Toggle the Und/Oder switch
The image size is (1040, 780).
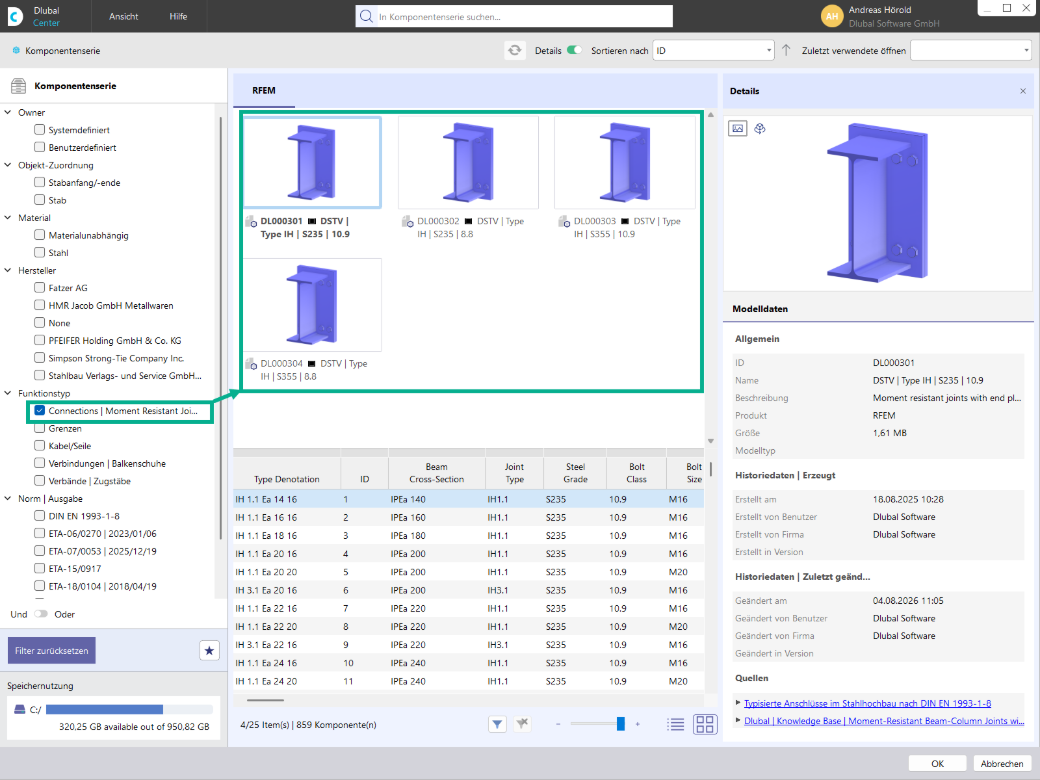[41, 614]
